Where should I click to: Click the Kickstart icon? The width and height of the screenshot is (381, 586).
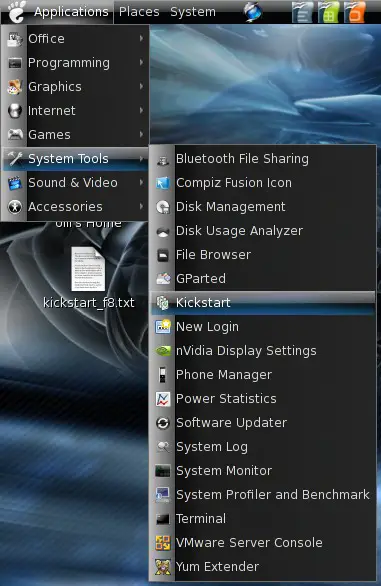pyautogui.click(x=163, y=303)
